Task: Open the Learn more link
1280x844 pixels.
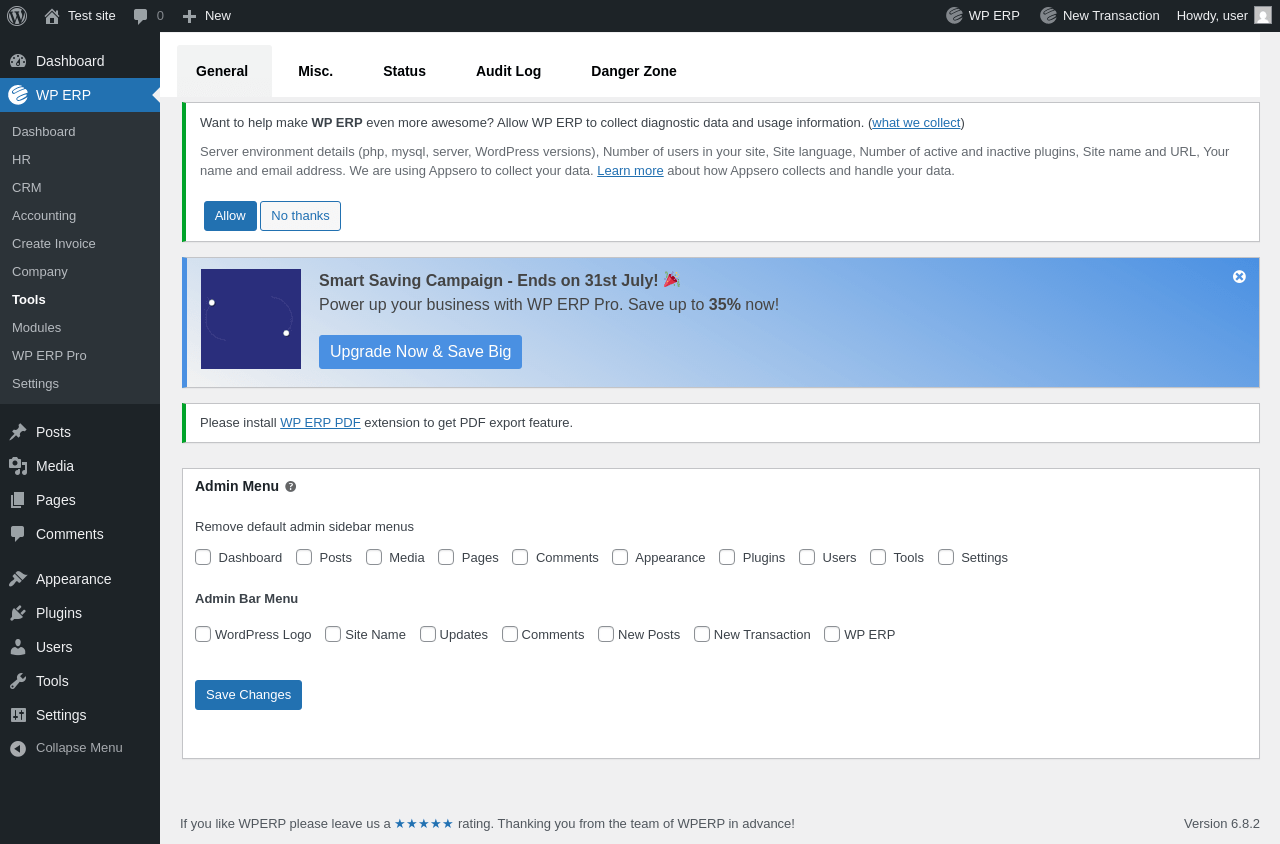Action: tap(630, 170)
